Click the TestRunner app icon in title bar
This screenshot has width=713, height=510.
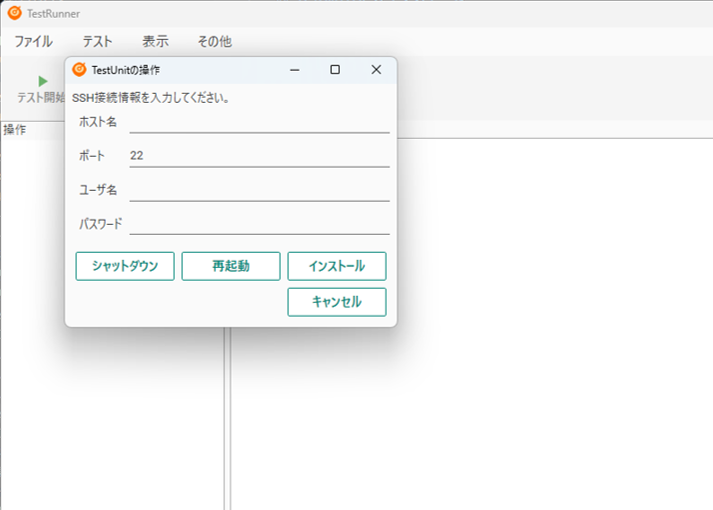pyautogui.click(x=14, y=13)
